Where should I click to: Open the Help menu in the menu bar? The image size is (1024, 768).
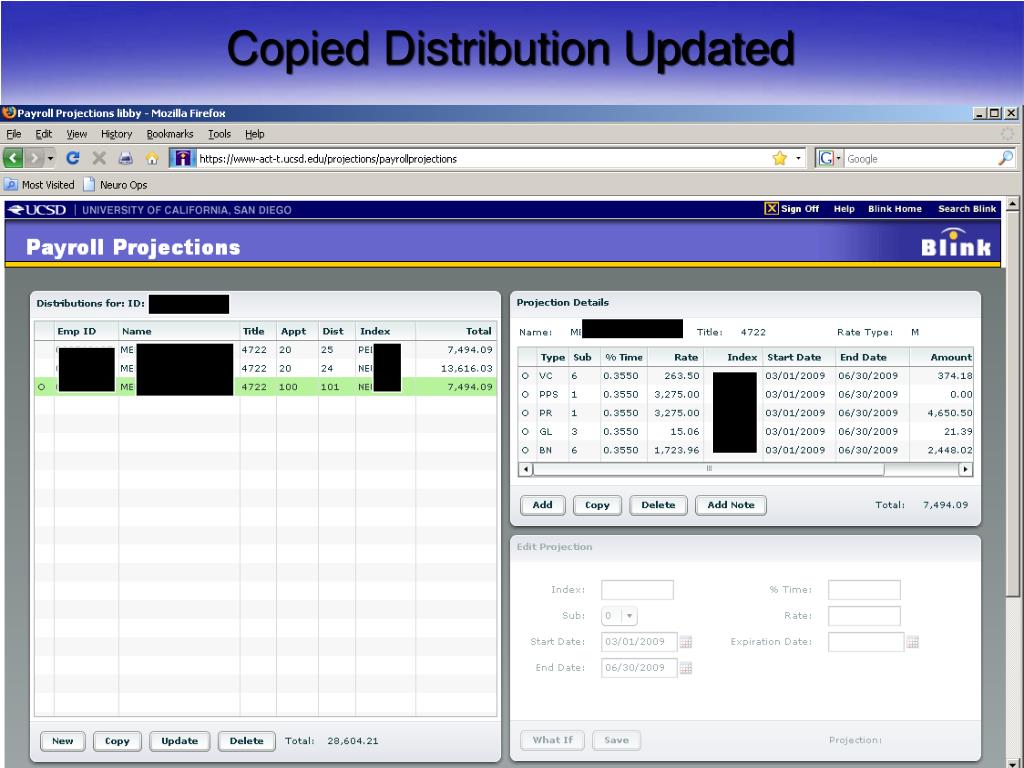(255, 134)
